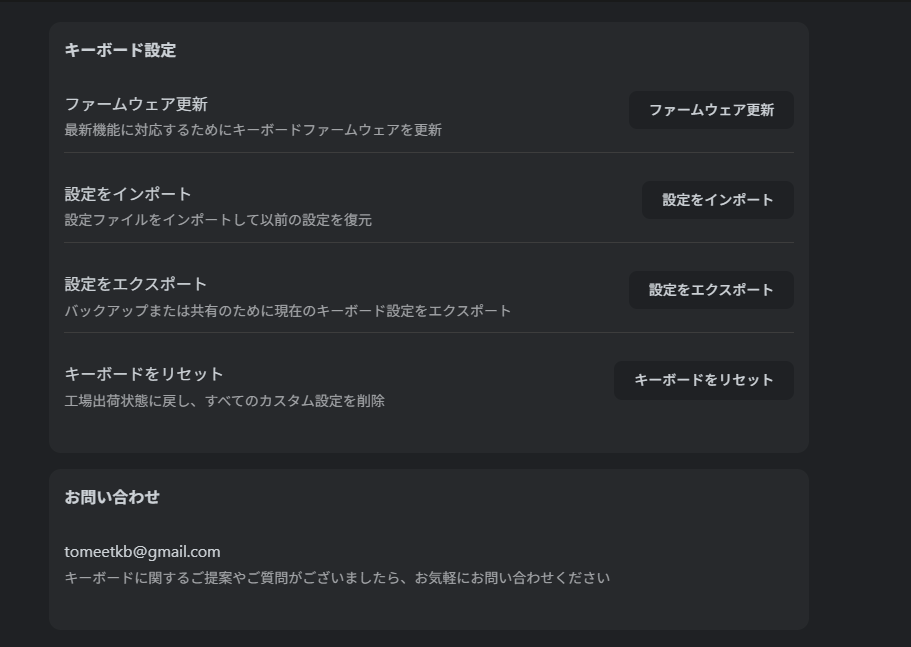Click the キーボード設定 section heading

(120, 50)
